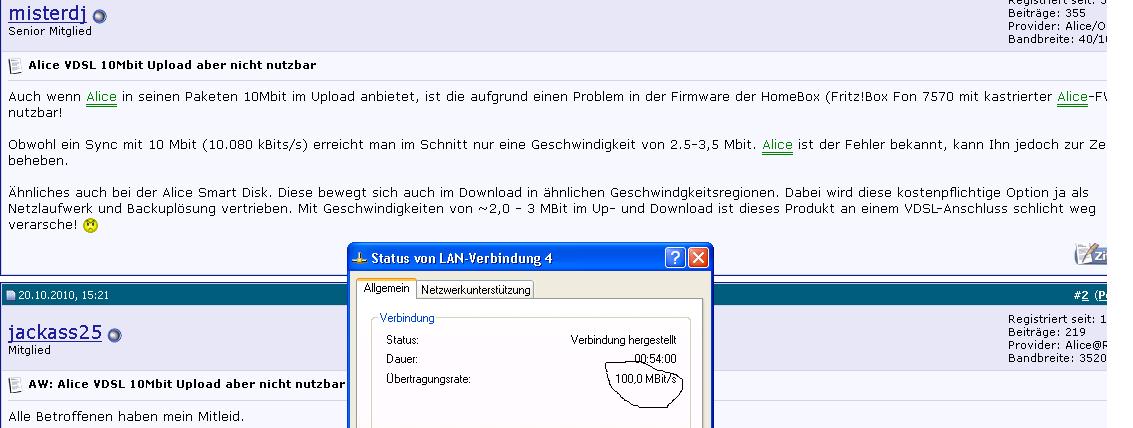This screenshot has width=1133, height=428.
Task: Click the status icon beside jackass25
Action: (x=114, y=335)
